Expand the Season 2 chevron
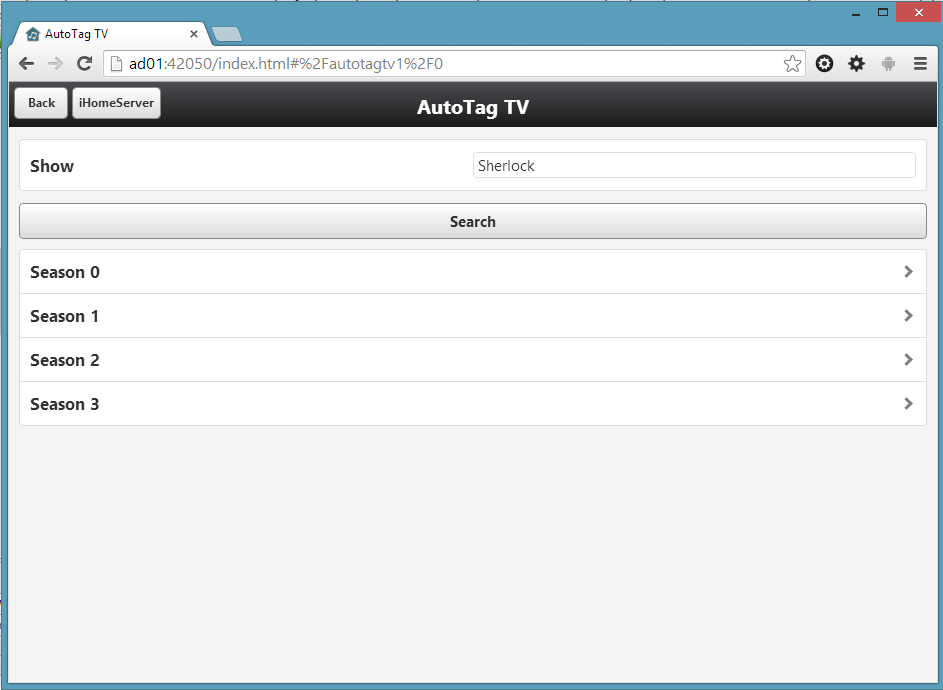The width and height of the screenshot is (943, 690). (908, 360)
